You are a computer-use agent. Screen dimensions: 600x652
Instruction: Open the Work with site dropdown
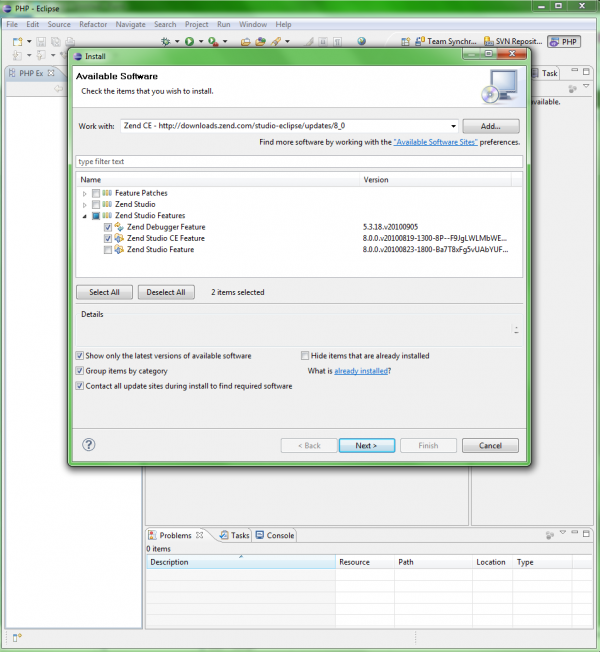point(453,126)
